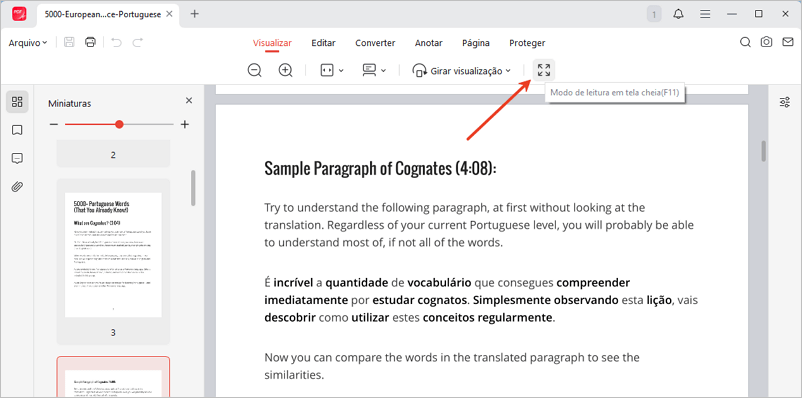Switch to the Visualizar tab
802x398 pixels.
[x=272, y=43]
